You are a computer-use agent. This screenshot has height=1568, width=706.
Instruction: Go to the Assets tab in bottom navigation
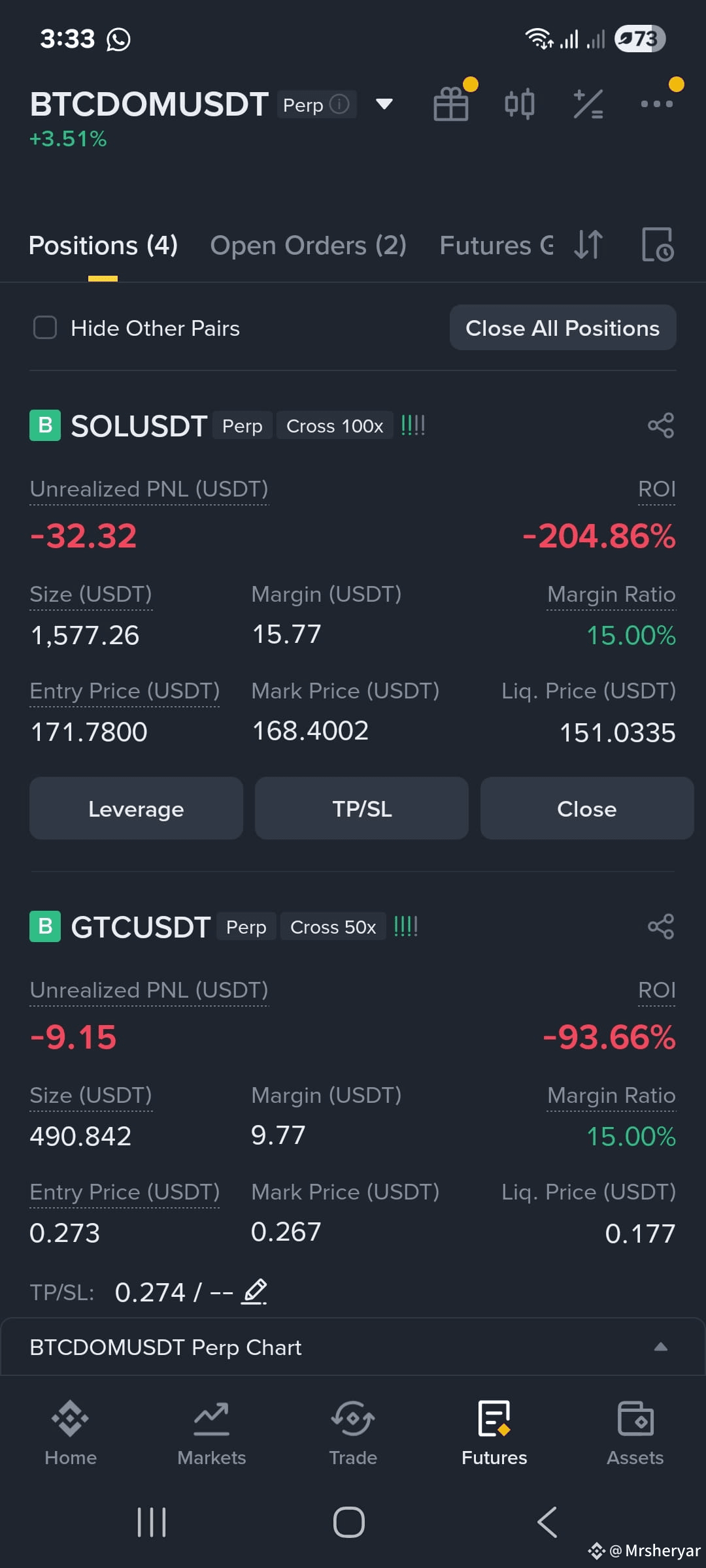click(635, 1433)
